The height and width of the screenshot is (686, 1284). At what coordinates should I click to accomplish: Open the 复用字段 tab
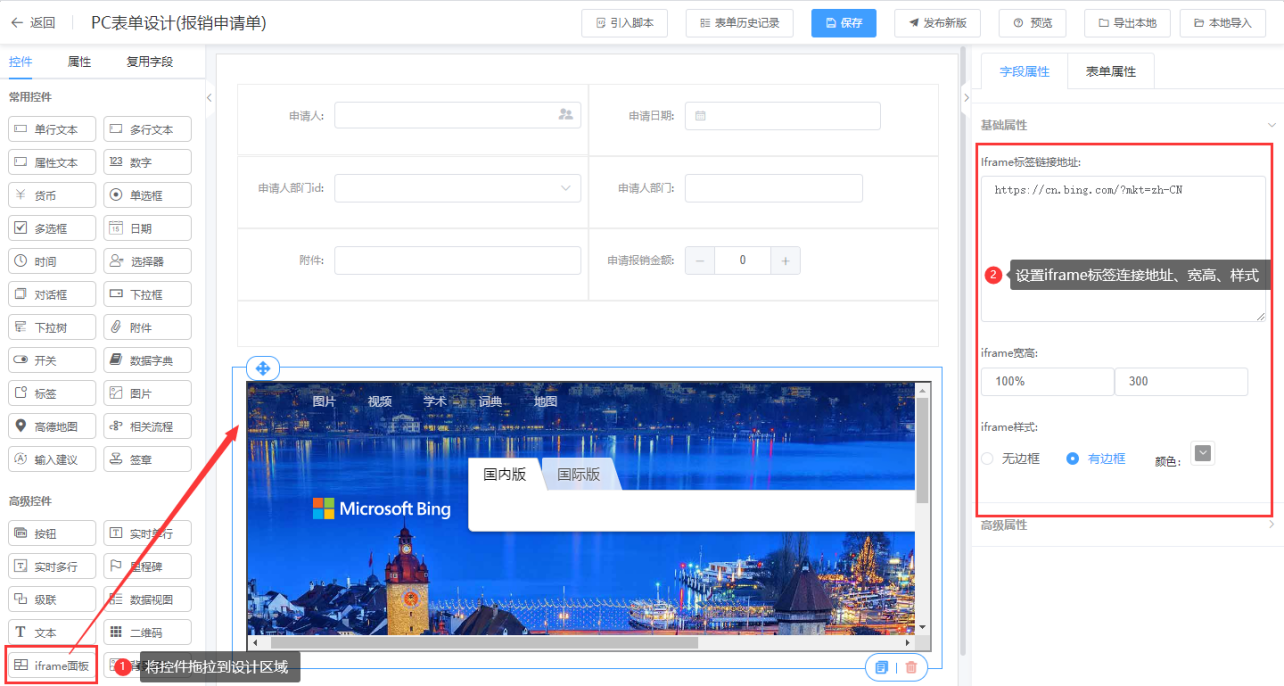[149, 62]
